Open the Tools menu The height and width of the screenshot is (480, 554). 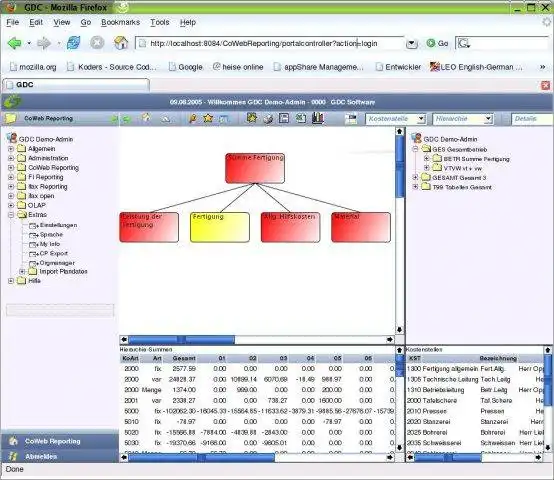[160, 22]
